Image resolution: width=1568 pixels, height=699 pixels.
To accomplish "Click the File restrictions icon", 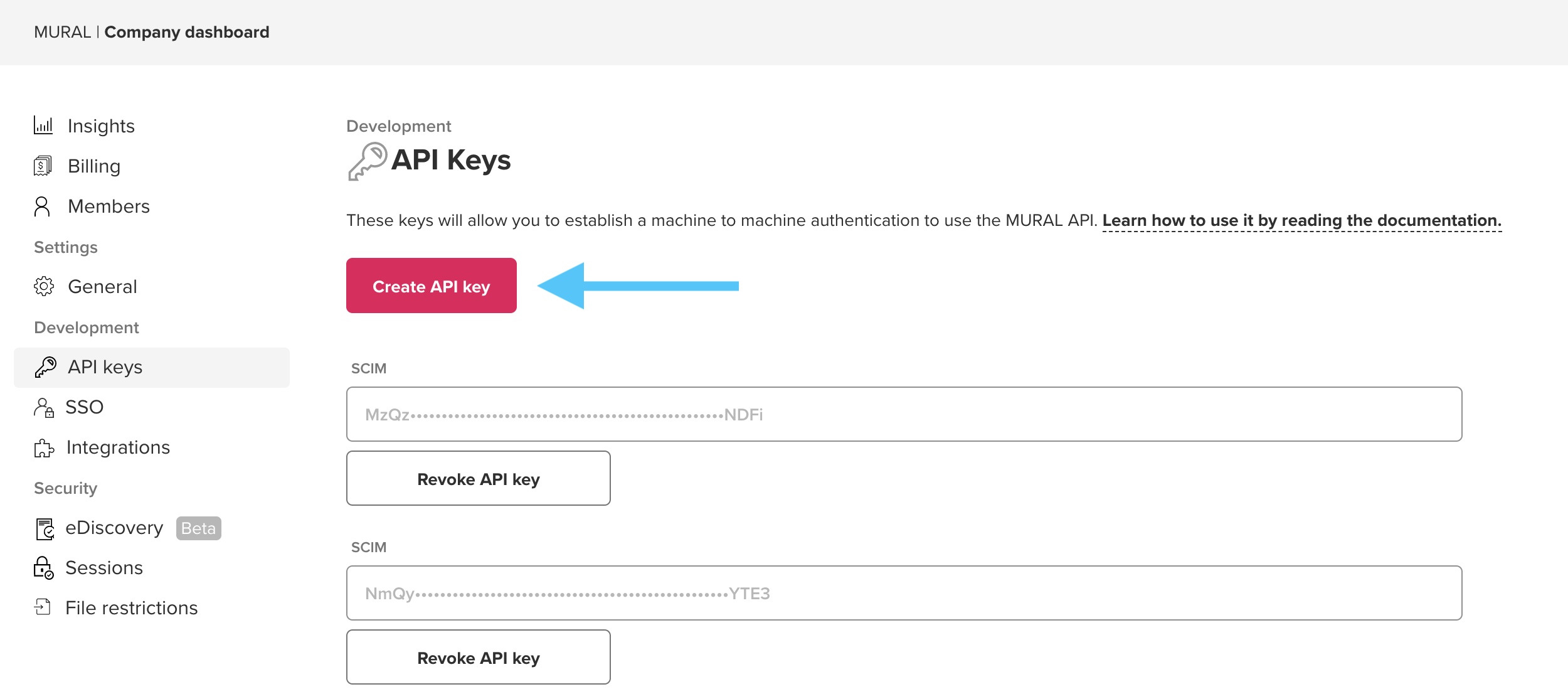I will point(43,607).
